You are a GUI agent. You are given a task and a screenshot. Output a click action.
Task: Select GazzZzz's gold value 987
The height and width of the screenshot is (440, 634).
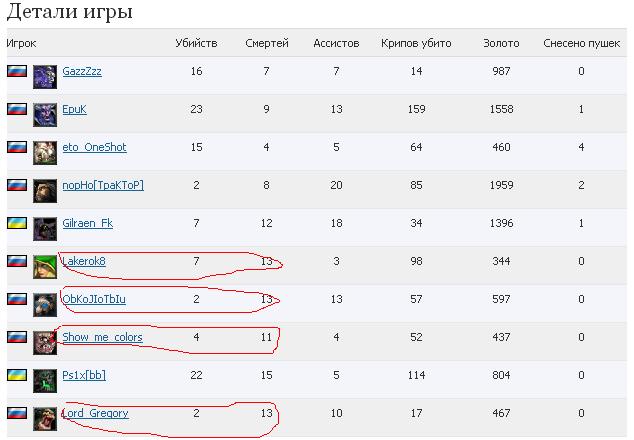(501, 71)
